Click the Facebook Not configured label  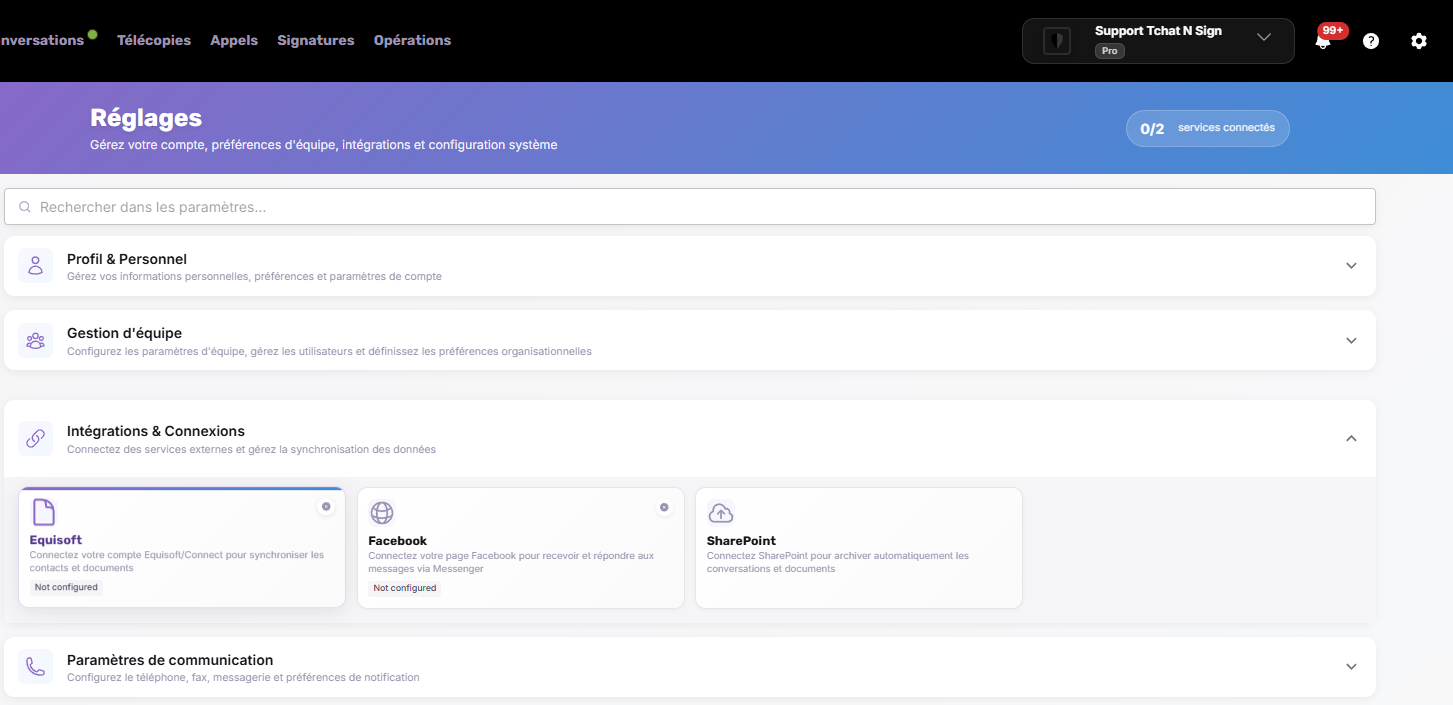pos(405,588)
